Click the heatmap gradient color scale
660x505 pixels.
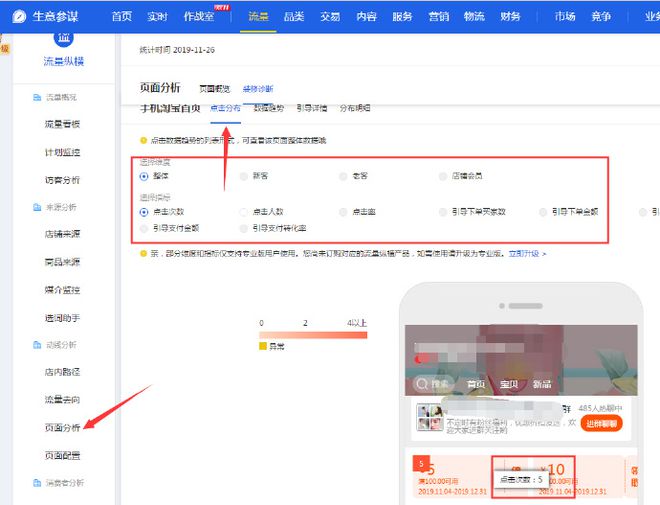(x=313, y=335)
